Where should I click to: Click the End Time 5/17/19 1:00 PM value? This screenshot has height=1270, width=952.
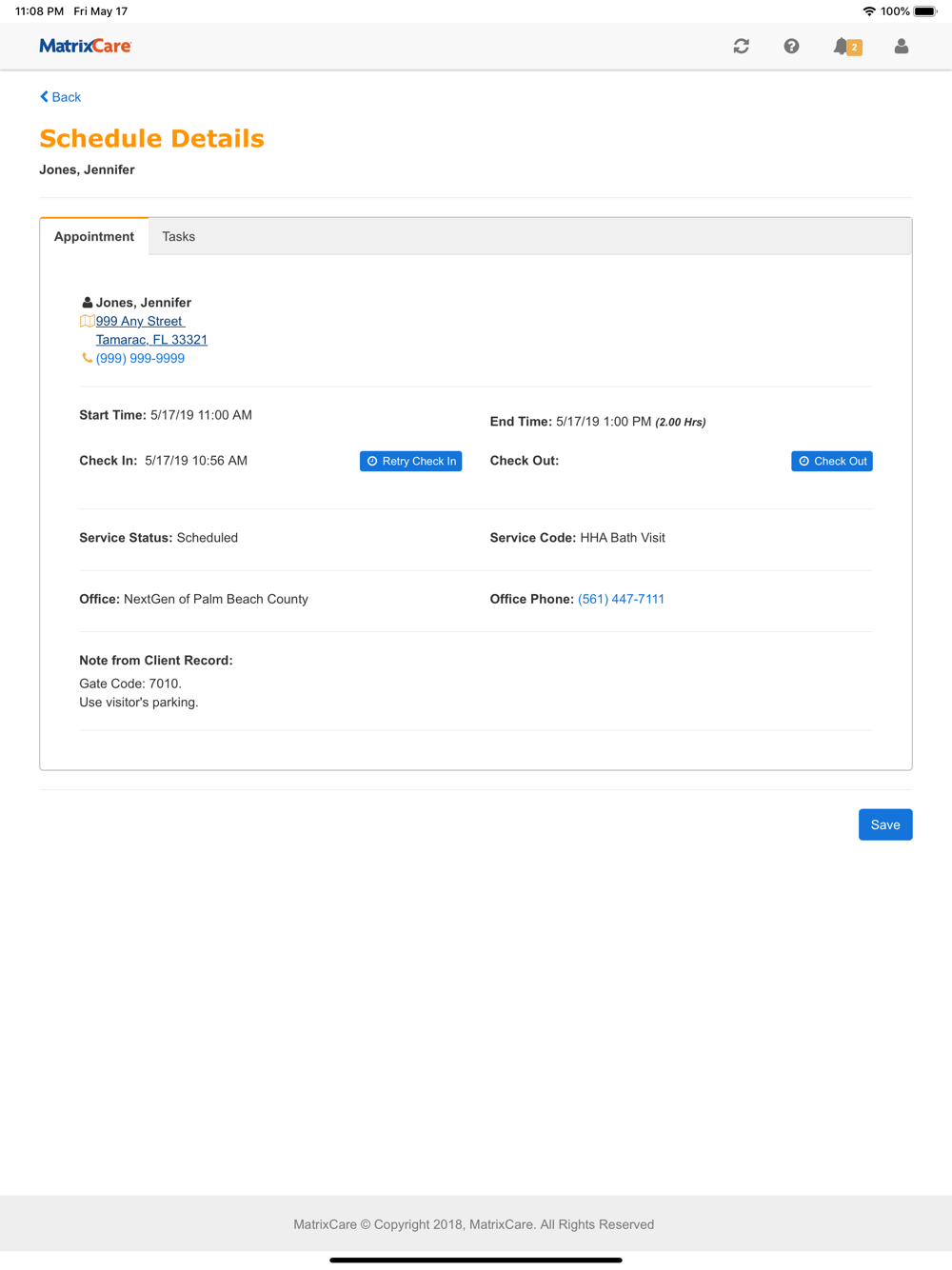click(604, 421)
